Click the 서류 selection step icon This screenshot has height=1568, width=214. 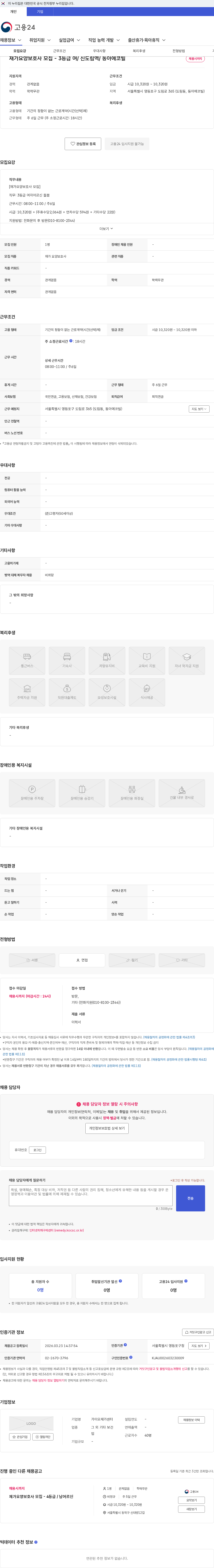coord(32,960)
